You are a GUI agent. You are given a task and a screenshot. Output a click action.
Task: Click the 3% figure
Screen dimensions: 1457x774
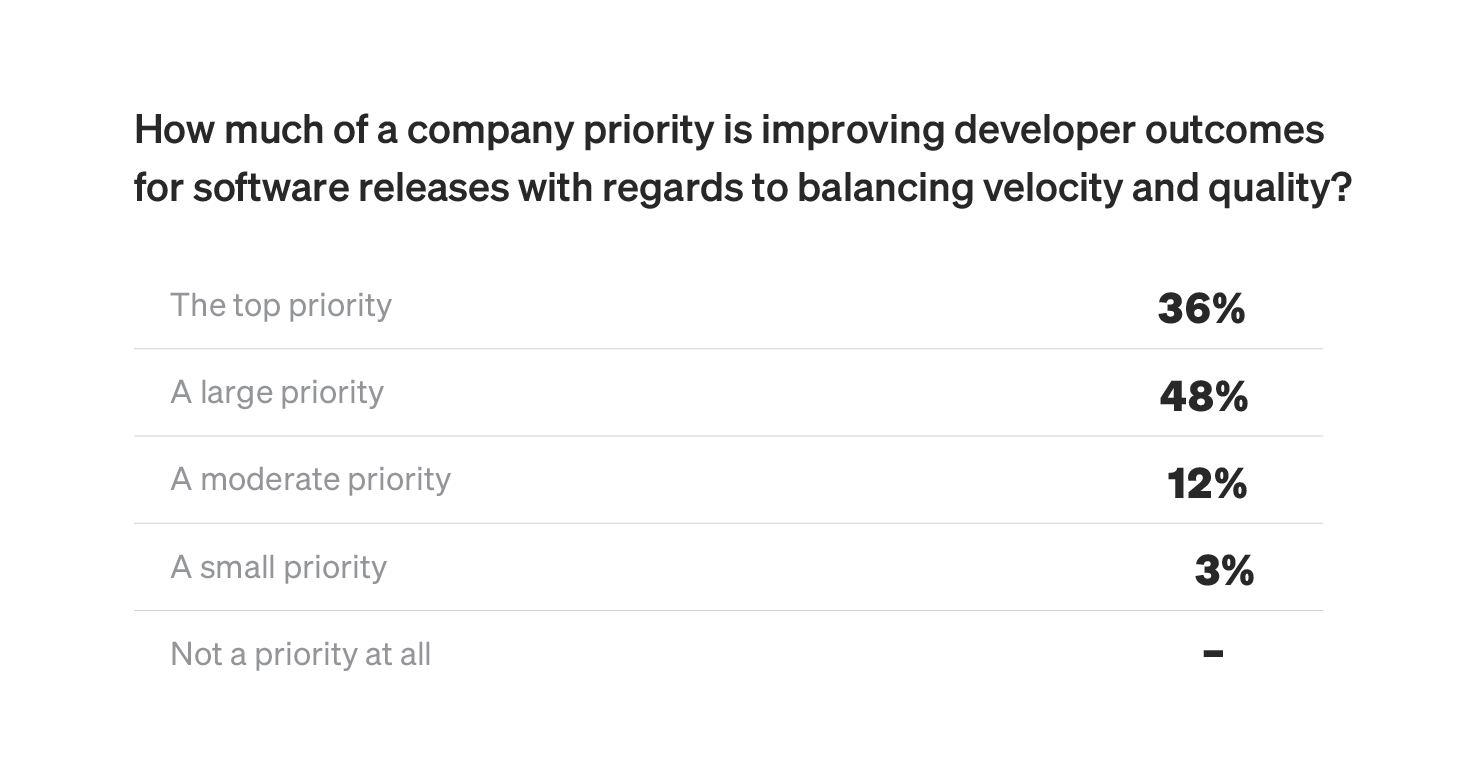[x=1223, y=571]
